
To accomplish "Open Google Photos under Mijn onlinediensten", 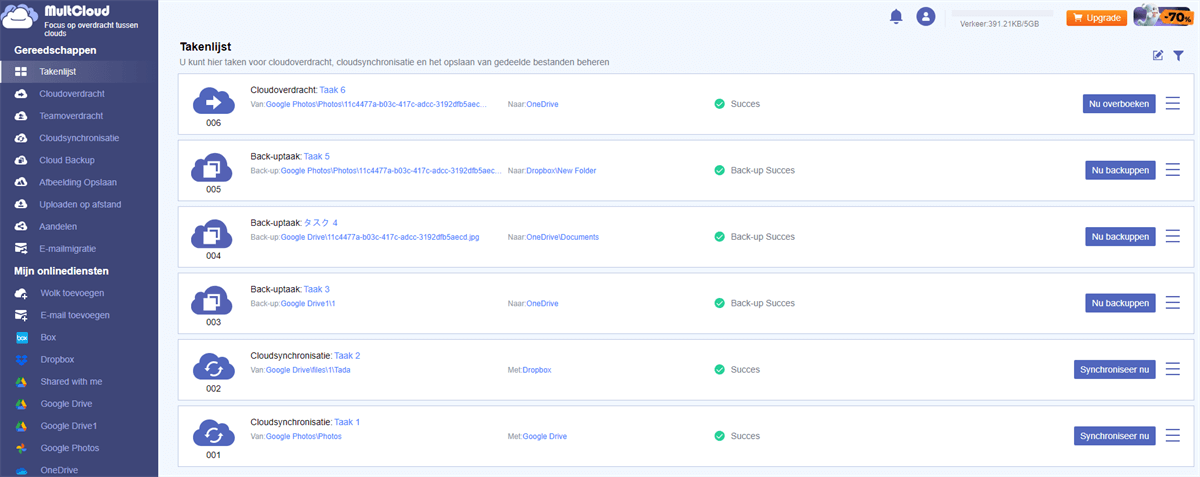I will (70, 448).
